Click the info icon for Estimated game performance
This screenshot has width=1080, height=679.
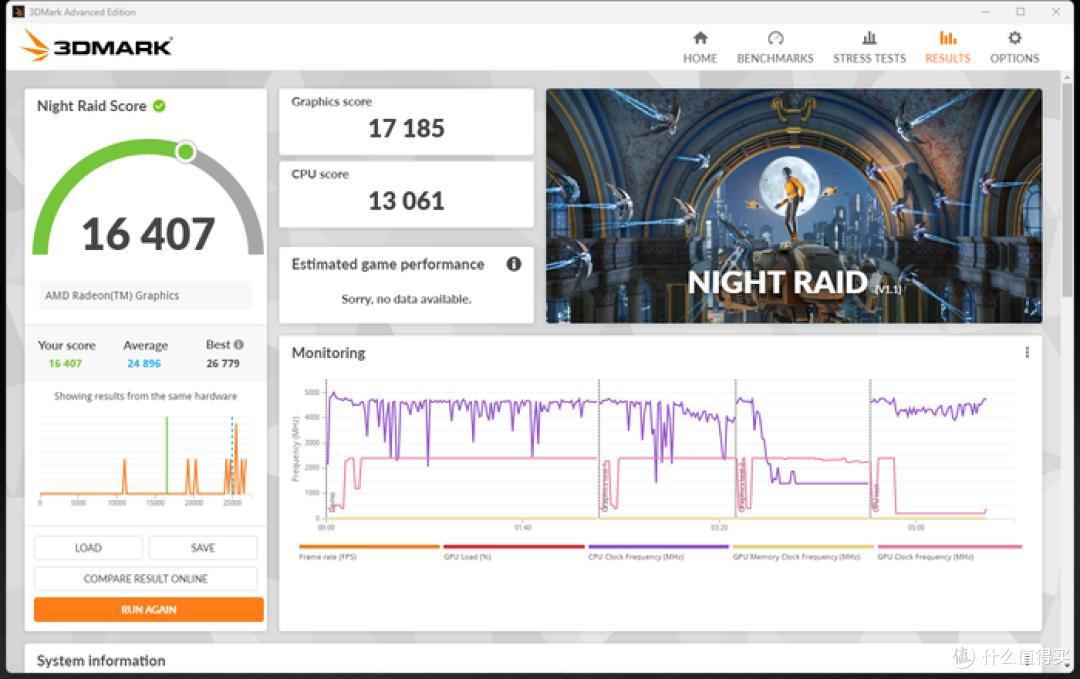(514, 264)
